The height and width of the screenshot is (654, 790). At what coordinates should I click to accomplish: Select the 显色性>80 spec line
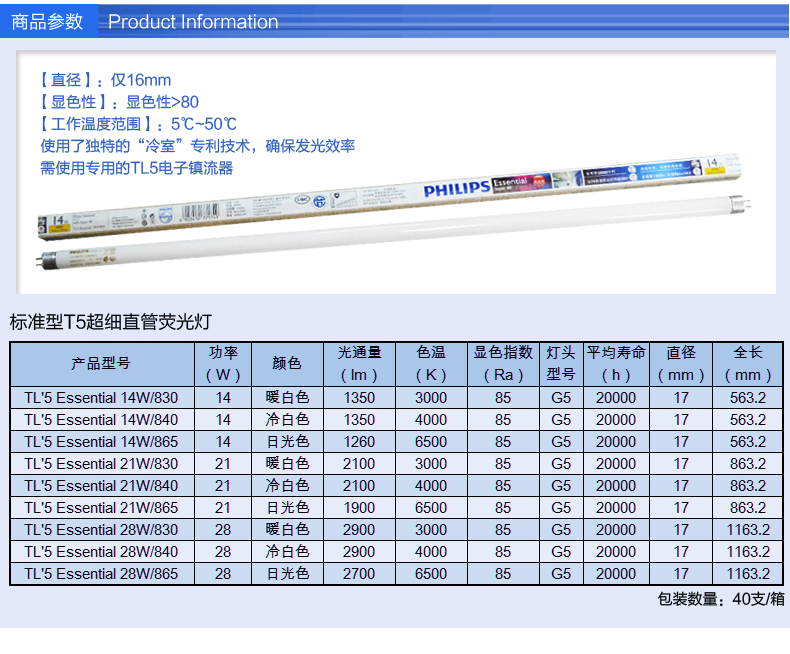coord(119,102)
